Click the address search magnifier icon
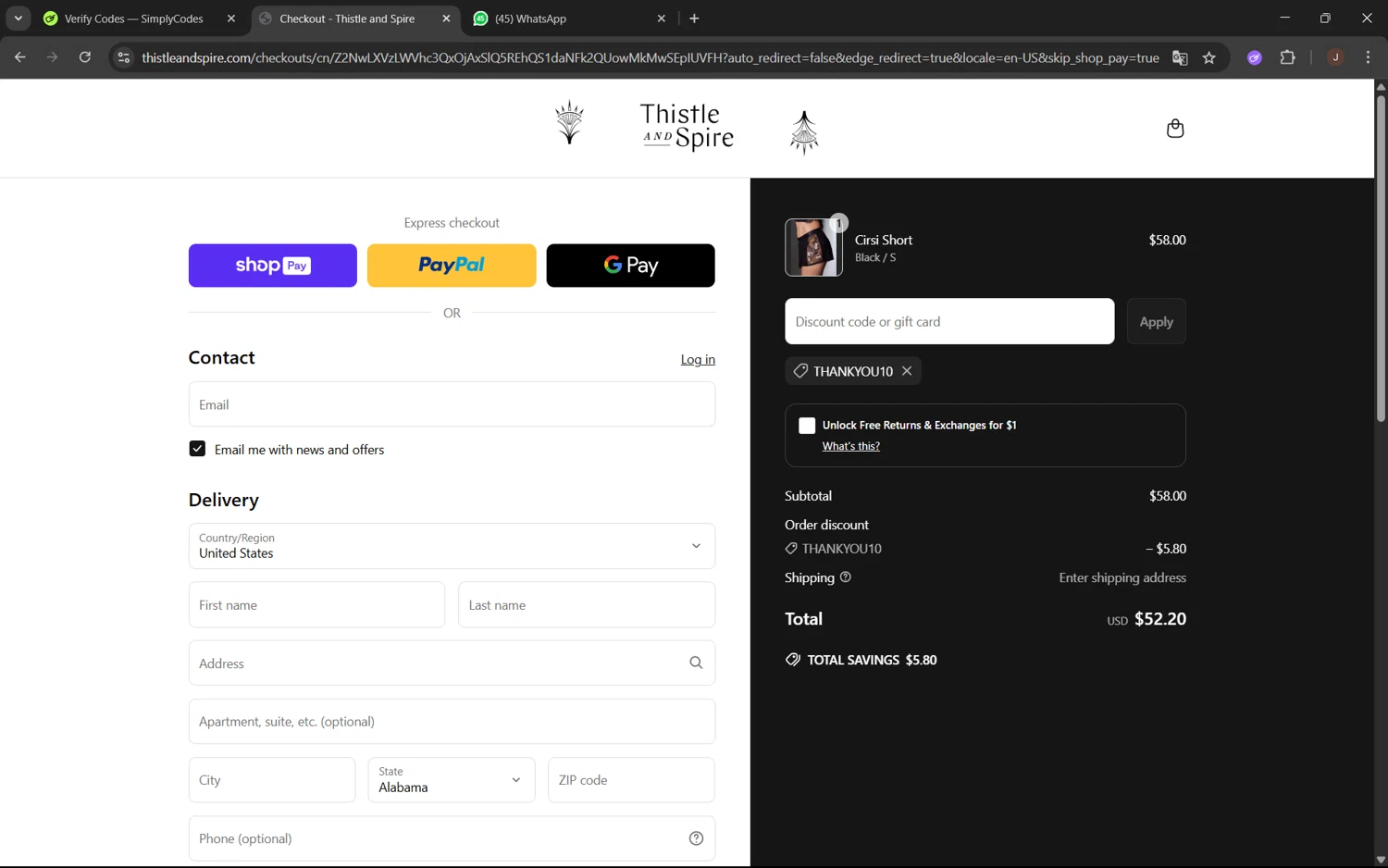 (696, 663)
